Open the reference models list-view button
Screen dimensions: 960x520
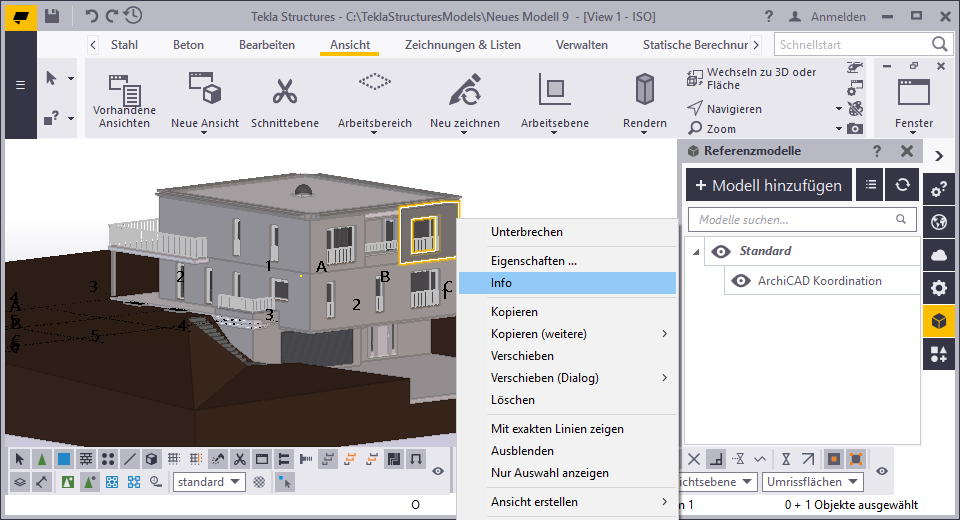[x=870, y=185]
